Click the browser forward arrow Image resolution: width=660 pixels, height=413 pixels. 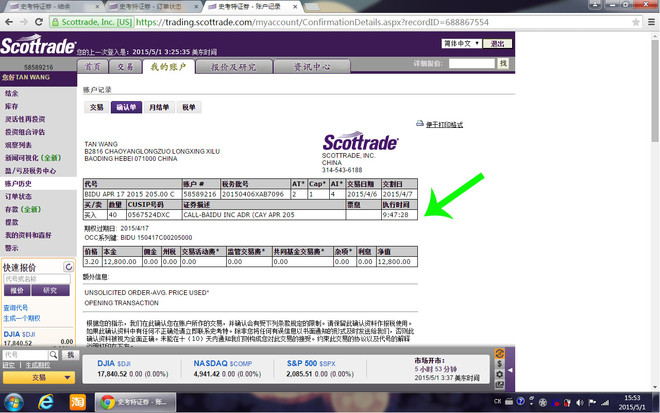24,22
